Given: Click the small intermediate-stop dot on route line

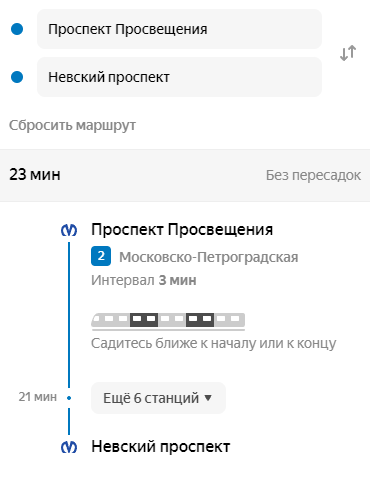Looking at the screenshot, I should point(69,398).
